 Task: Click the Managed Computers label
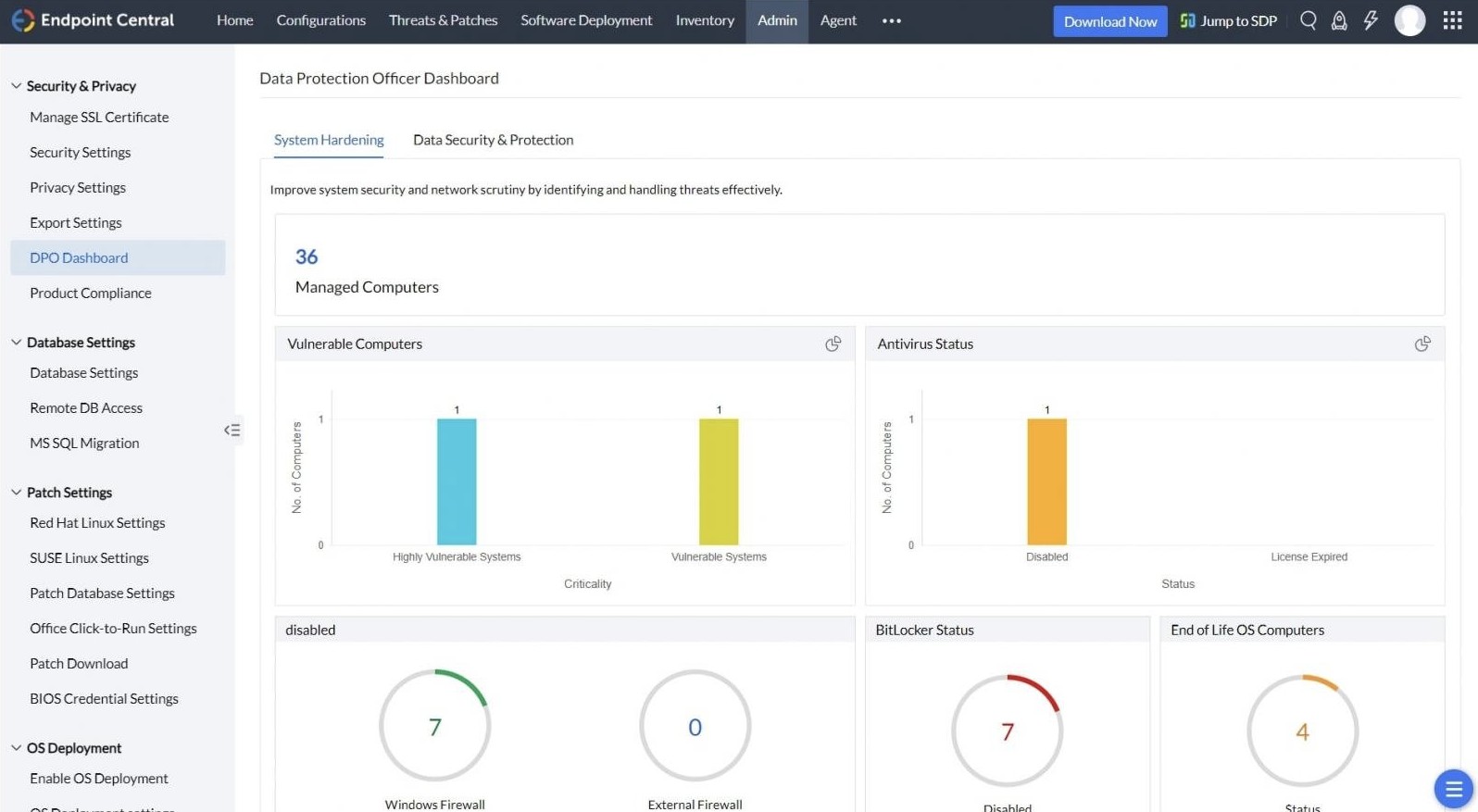point(367,287)
